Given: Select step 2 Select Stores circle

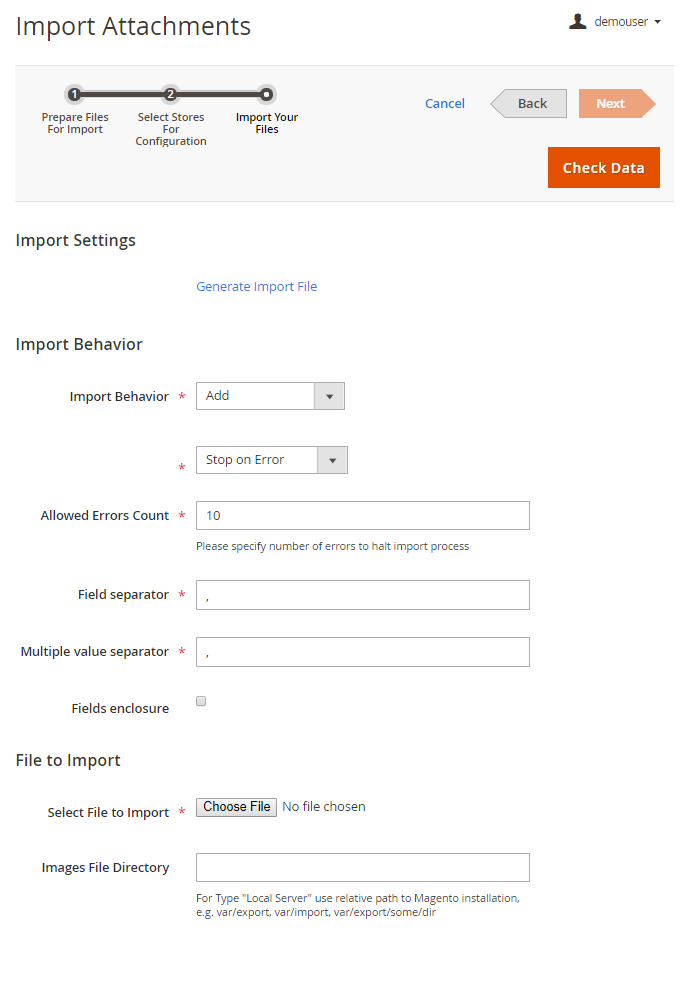Looking at the screenshot, I should click(171, 94).
